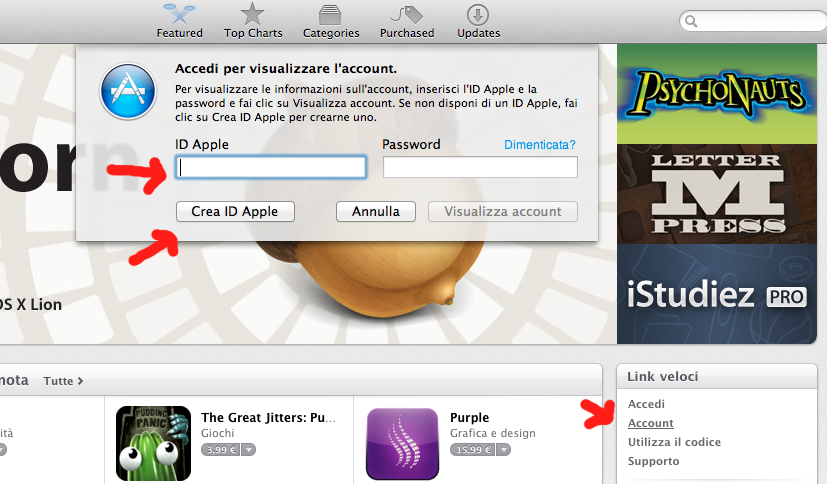827x484 pixels.
Task: Click the Crea ID Apple button
Action: tap(235, 211)
